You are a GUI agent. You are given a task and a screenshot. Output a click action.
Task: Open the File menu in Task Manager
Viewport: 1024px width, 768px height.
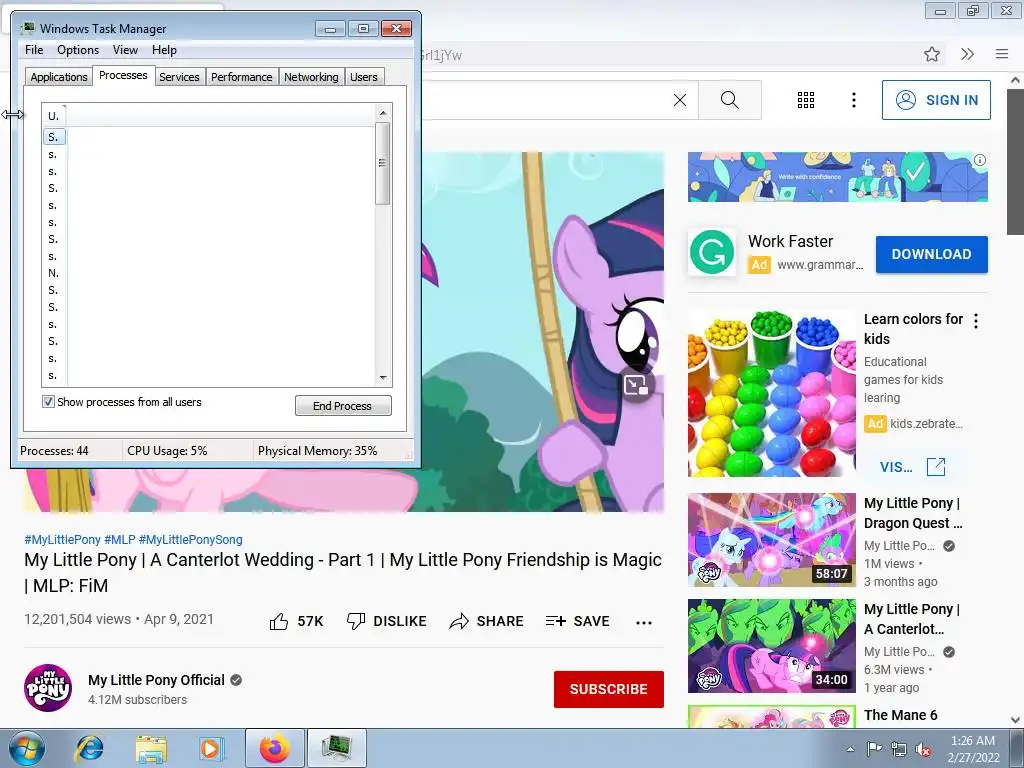click(x=34, y=50)
